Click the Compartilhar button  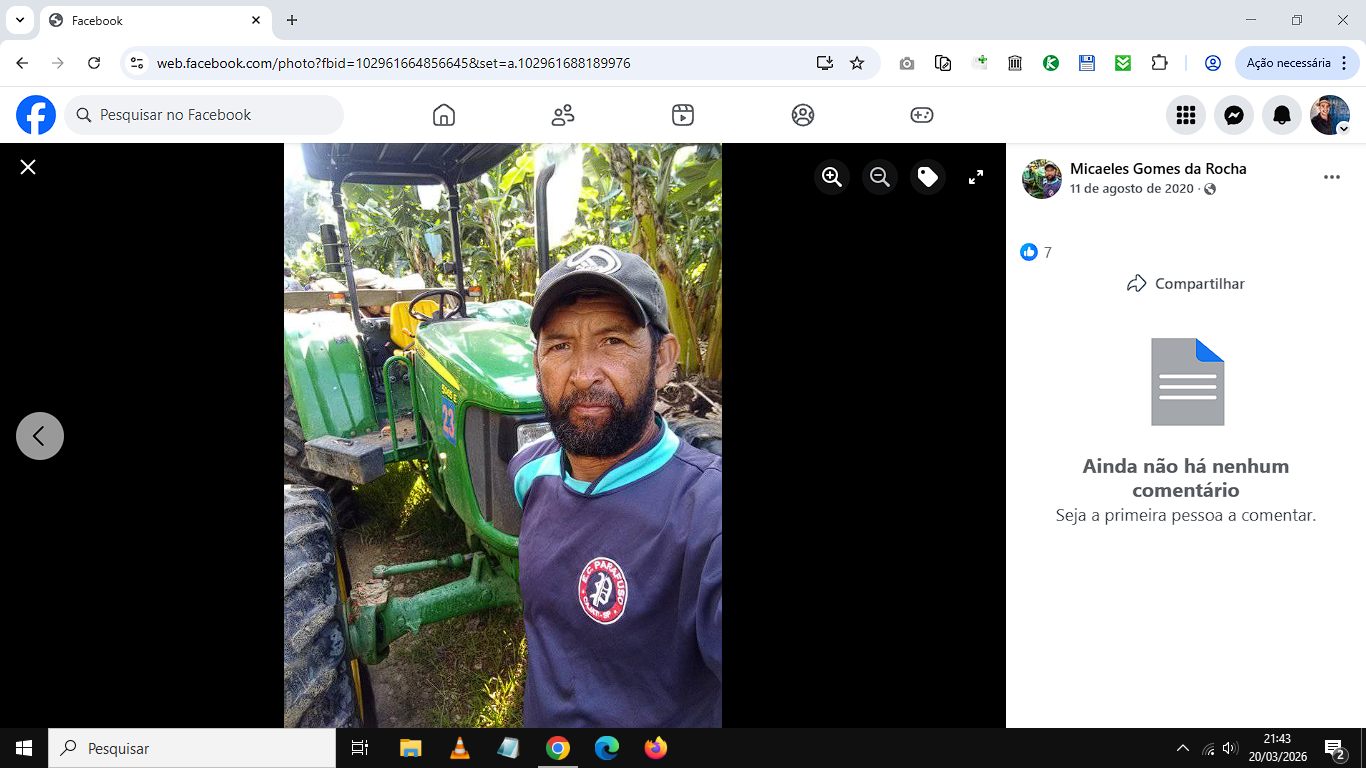pyautogui.click(x=1186, y=283)
